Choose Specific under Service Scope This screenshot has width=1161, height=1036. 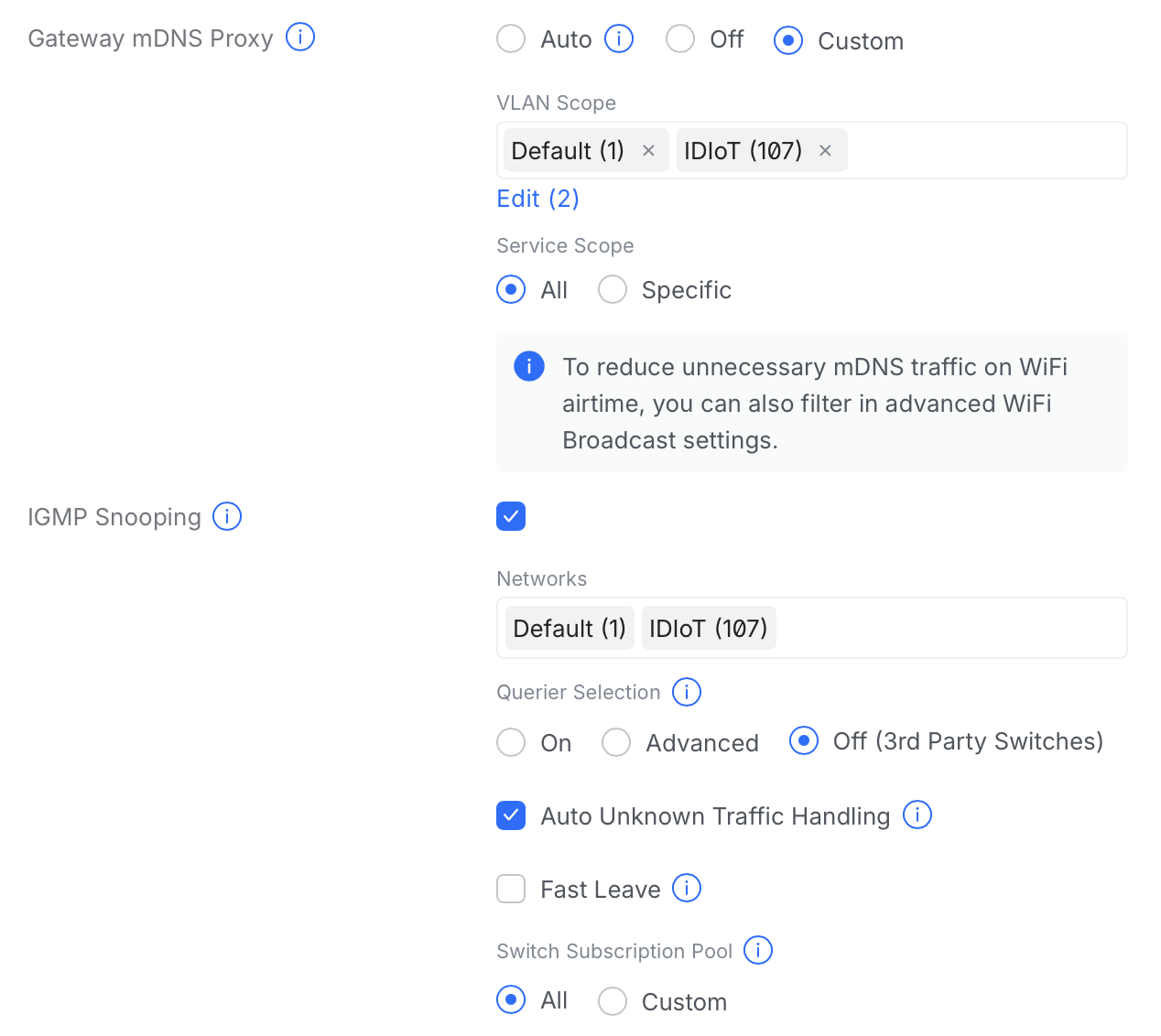point(613,290)
